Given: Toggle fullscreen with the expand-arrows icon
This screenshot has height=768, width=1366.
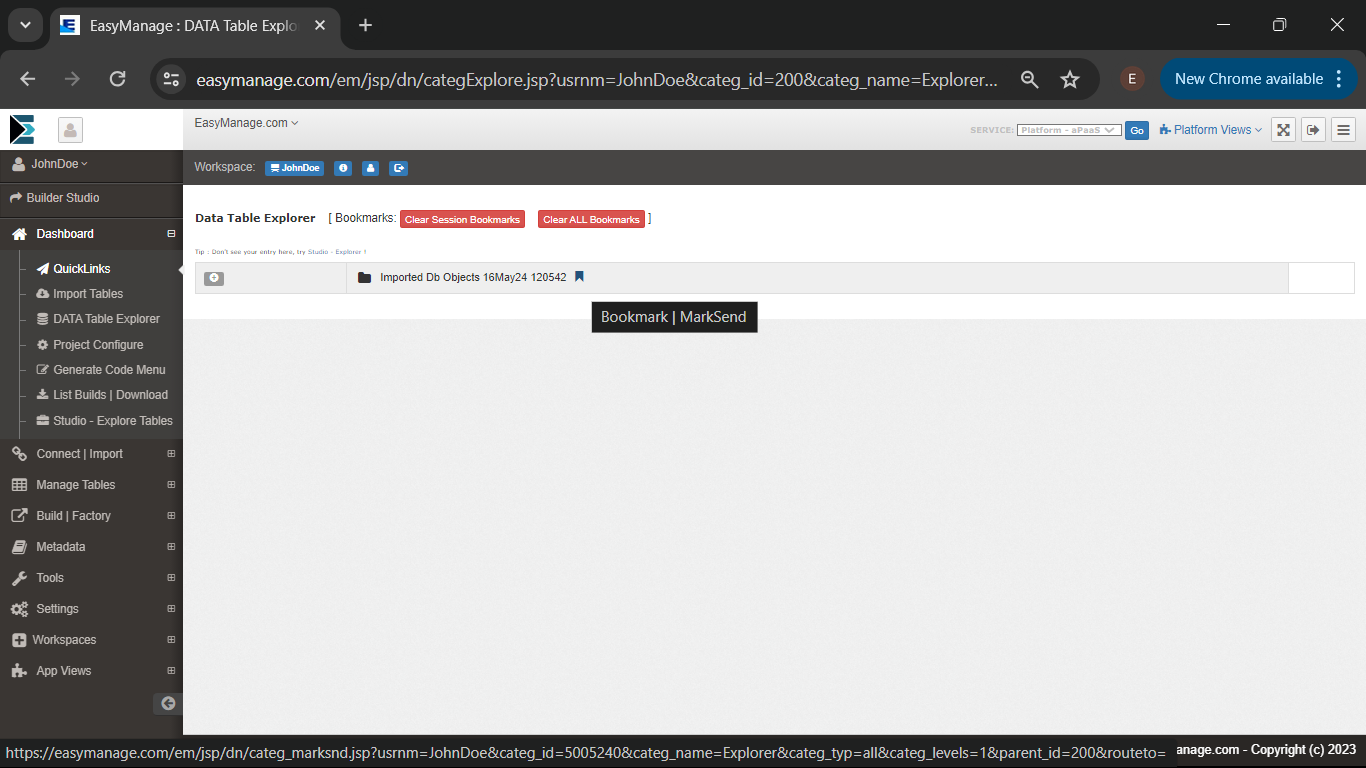Looking at the screenshot, I should 1284,130.
